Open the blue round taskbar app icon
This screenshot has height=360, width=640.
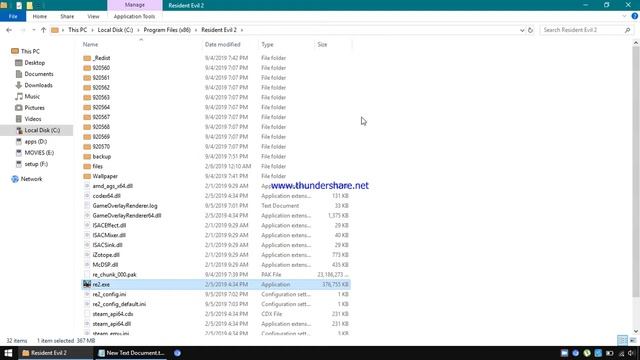tap(177, 353)
